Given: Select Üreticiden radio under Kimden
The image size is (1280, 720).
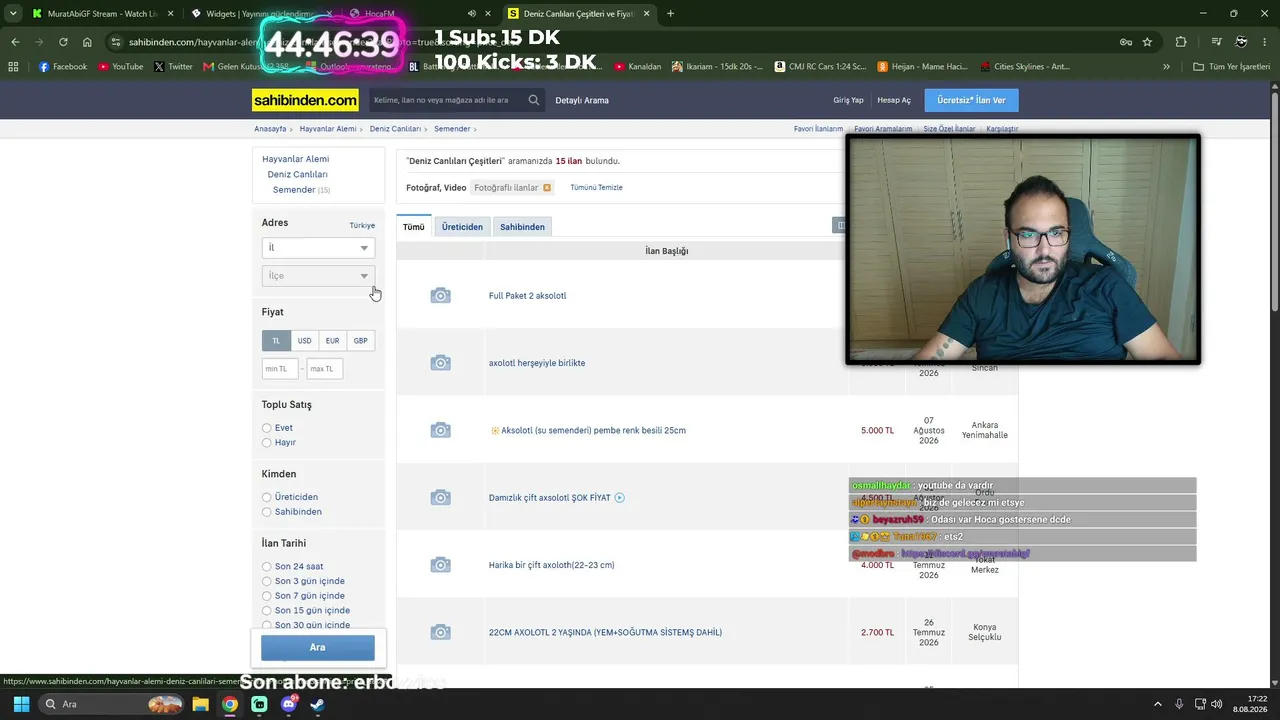Looking at the screenshot, I should point(266,497).
